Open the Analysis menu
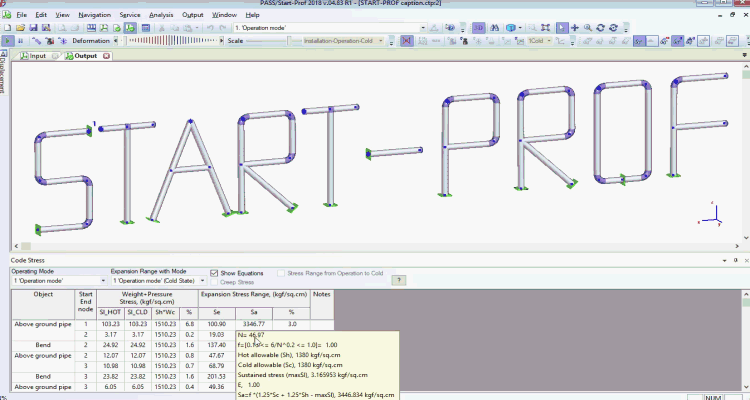750x400 pixels. tap(161, 15)
